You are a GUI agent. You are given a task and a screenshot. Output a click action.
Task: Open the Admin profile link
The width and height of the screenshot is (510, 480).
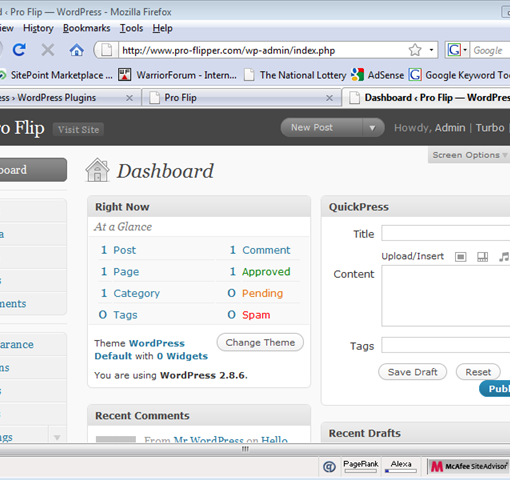(x=450, y=128)
